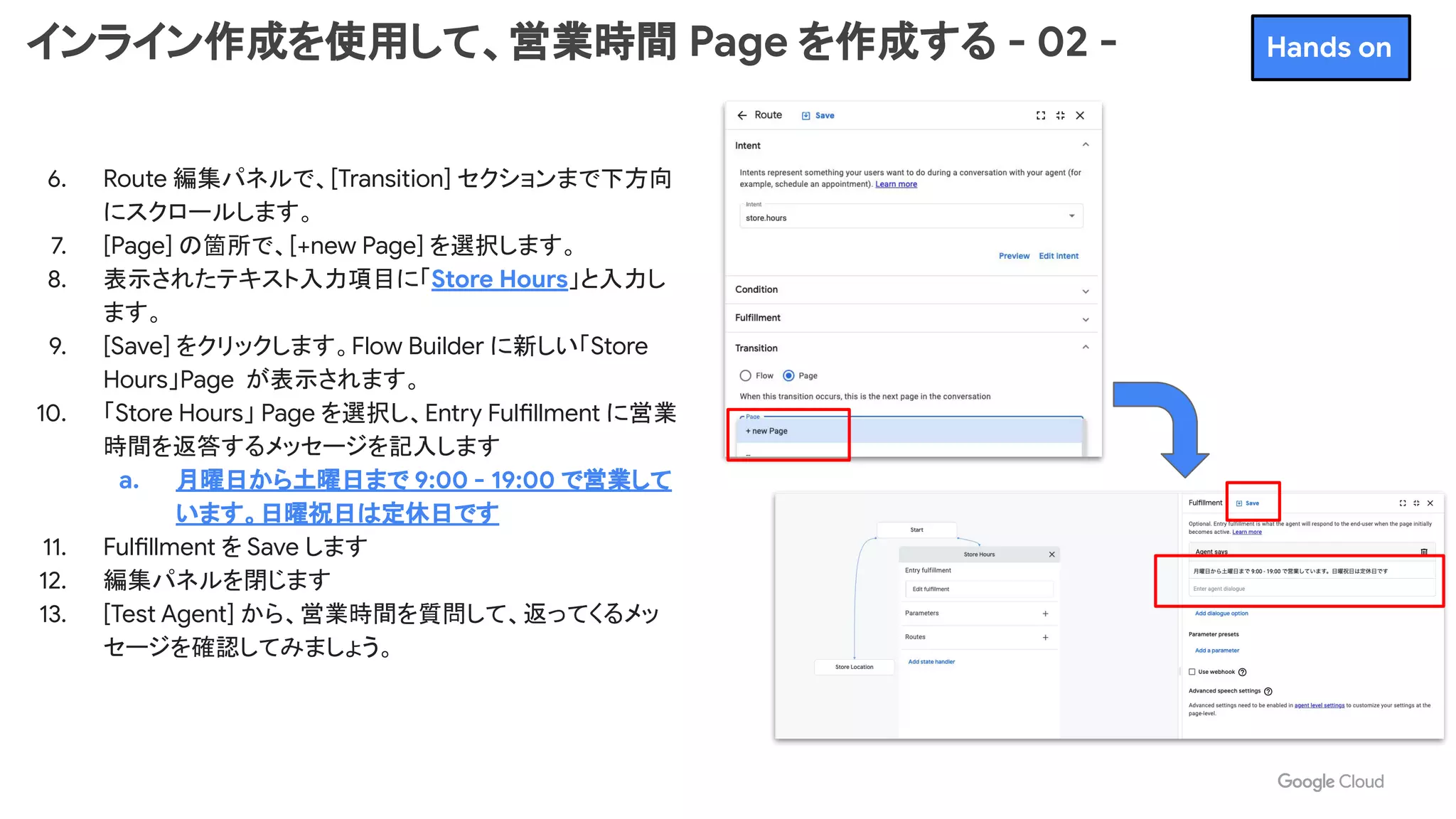Expand the Route panel to full screen
The height and width of the screenshot is (819, 1456).
1041,115
